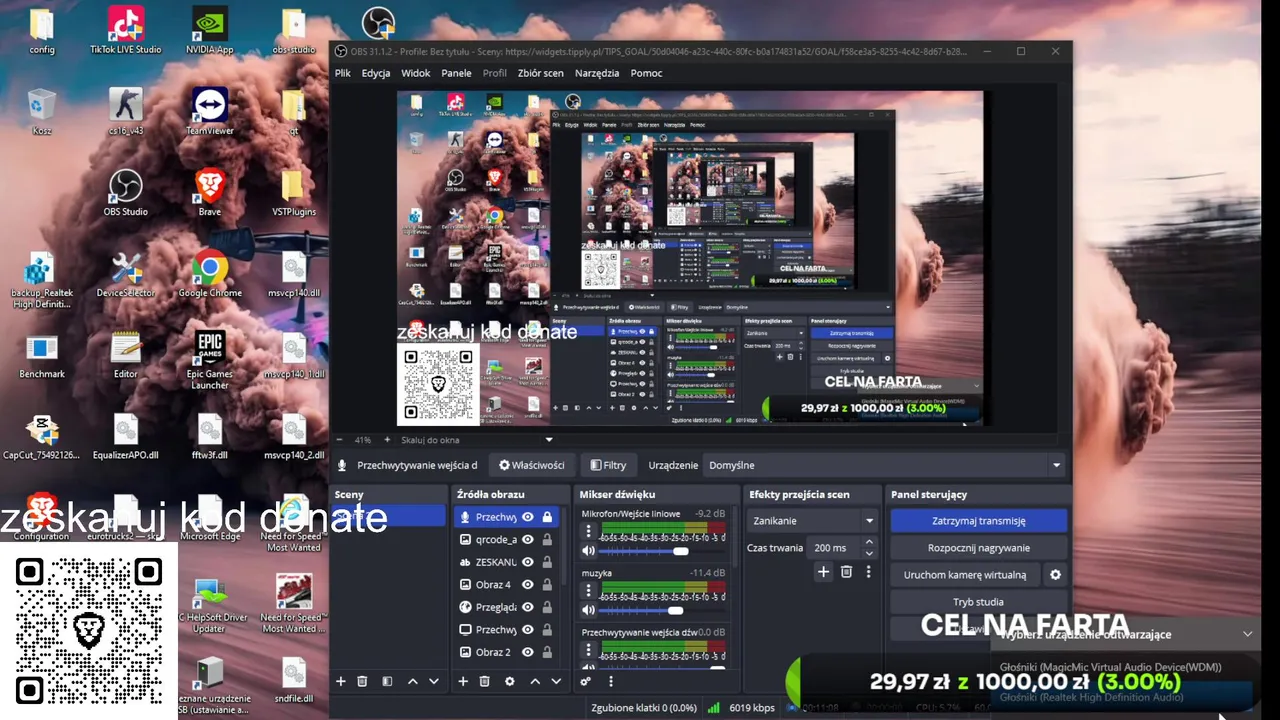This screenshot has height=720, width=1280.
Task: Open transition properties three-dot menu
Action: 869,571
